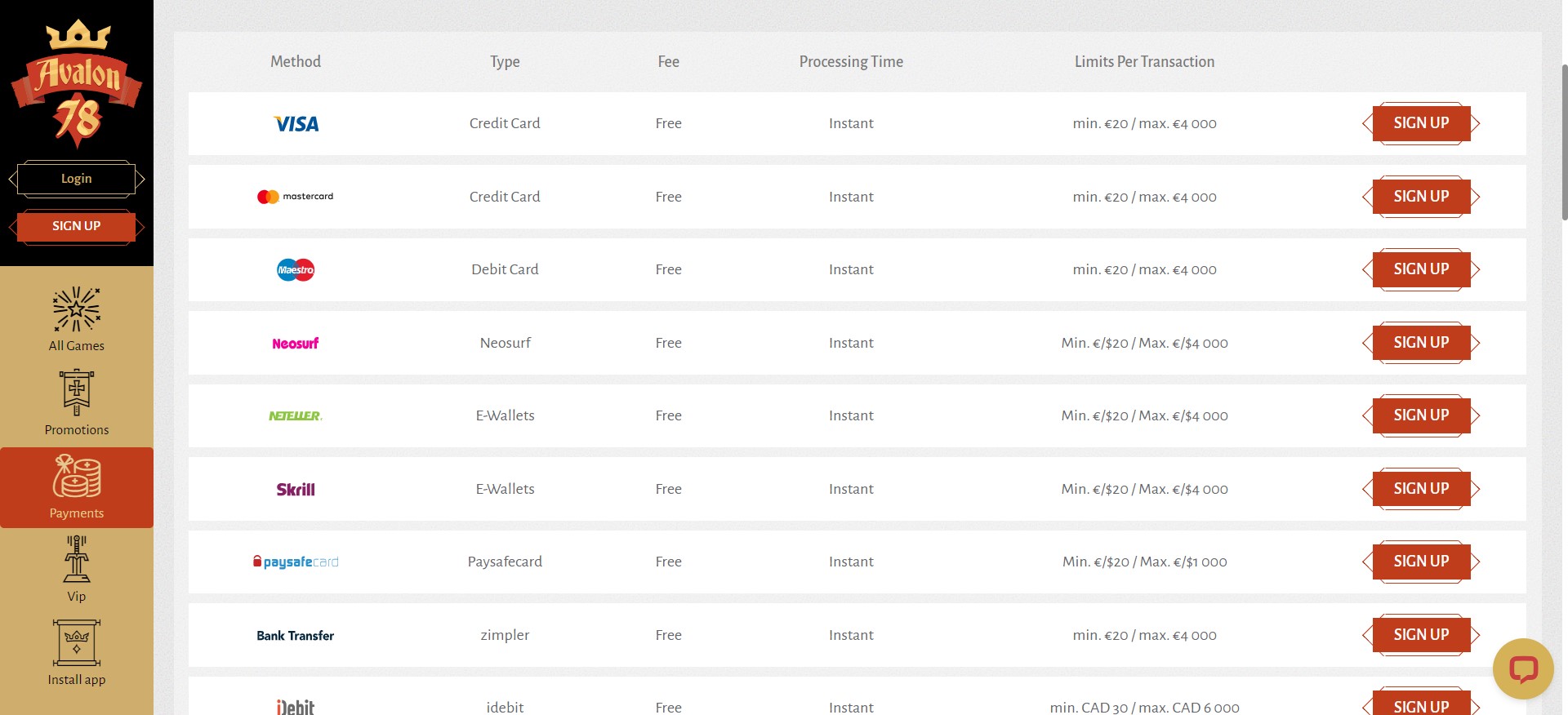Click the mastercard logo
Screen dimensions: 1568x715
point(296,197)
